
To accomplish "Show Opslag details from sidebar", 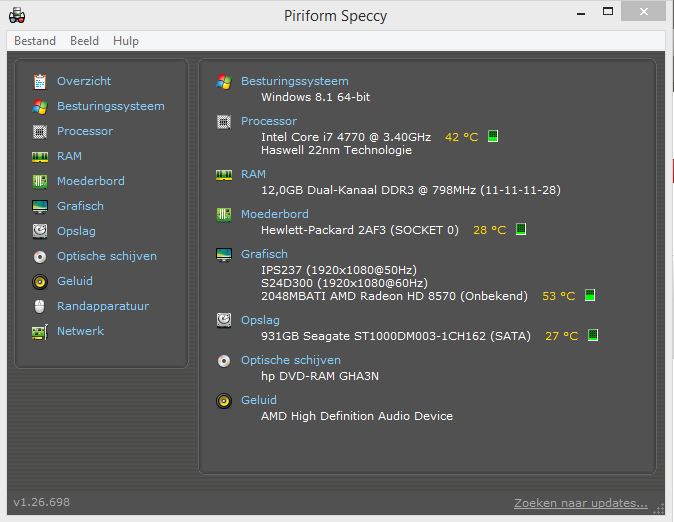I will click(76, 231).
